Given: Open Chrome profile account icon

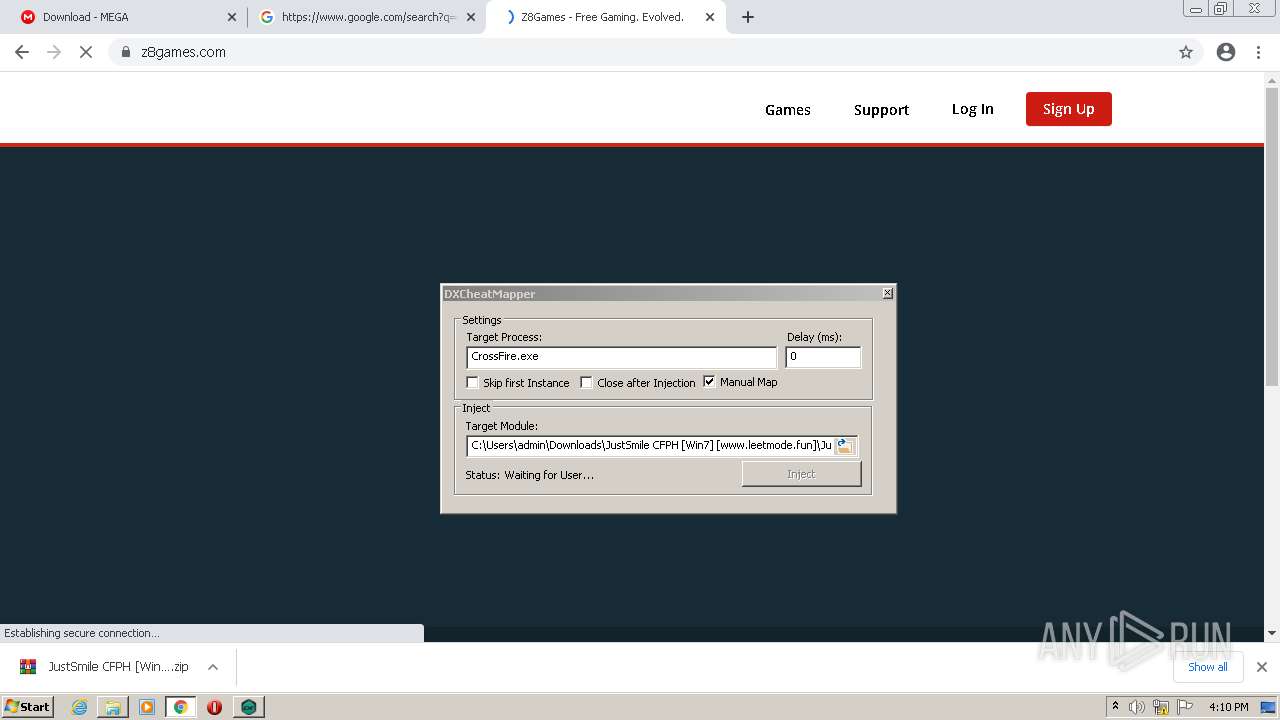Looking at the screenshot, I should (1226, 52).
